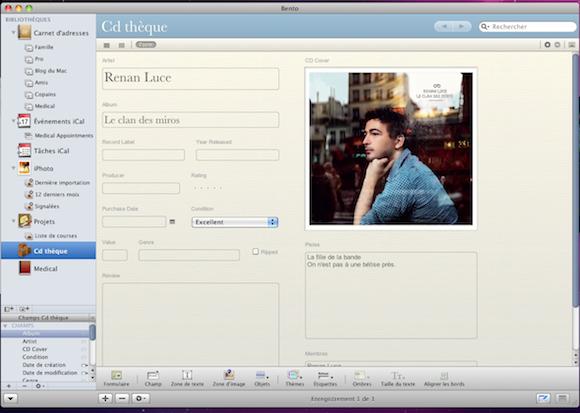Click the Champ tool icon
580x413 pixels.
(x=153, y=375)
